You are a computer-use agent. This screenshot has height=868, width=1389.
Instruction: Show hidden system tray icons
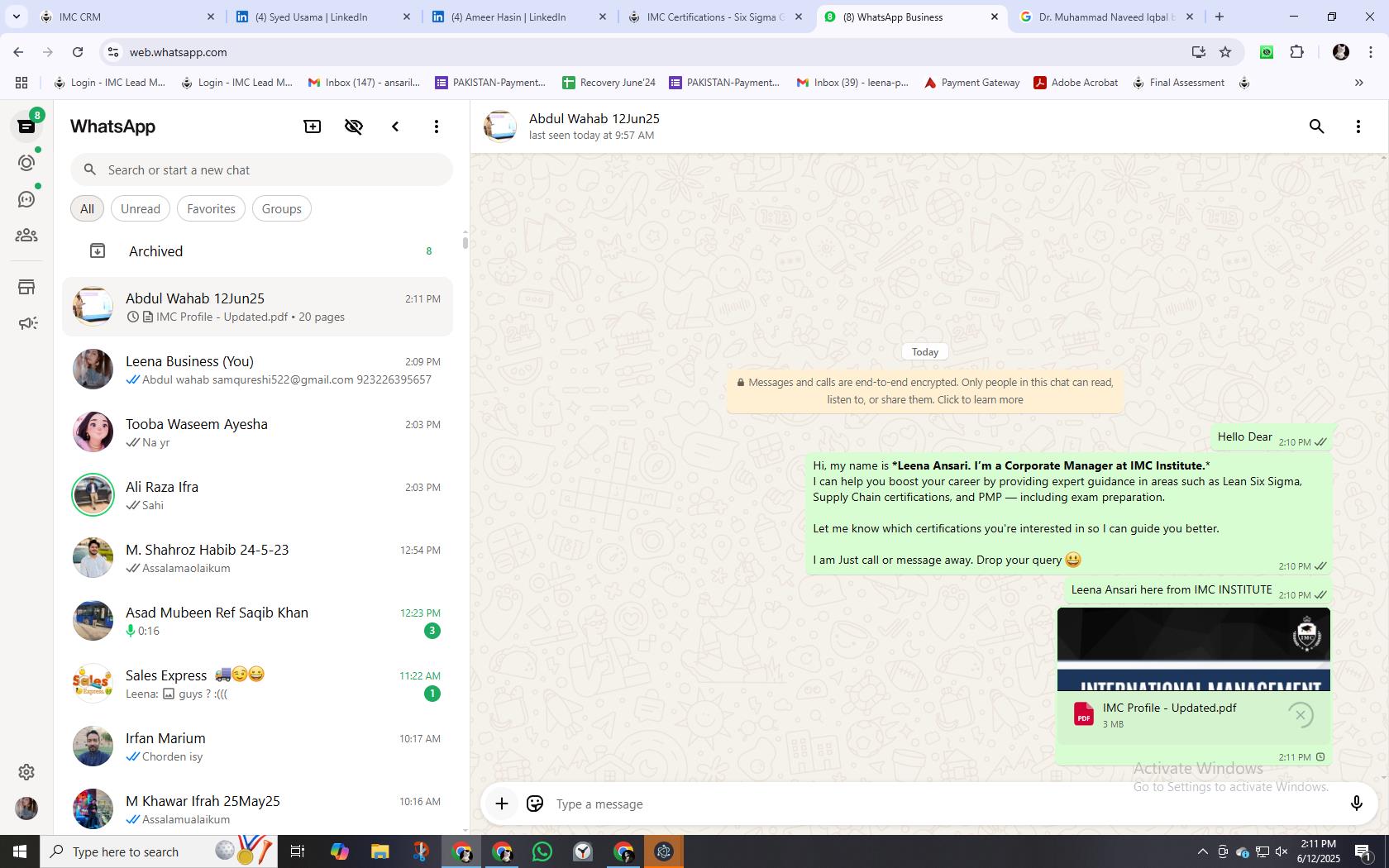(x=1202, y=851)
